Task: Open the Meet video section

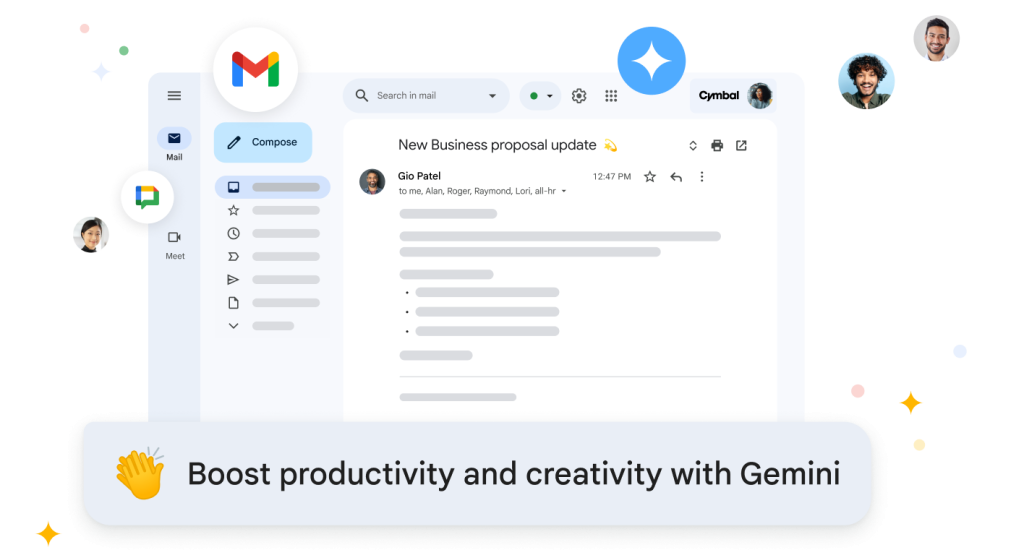Action: [174, 237]
